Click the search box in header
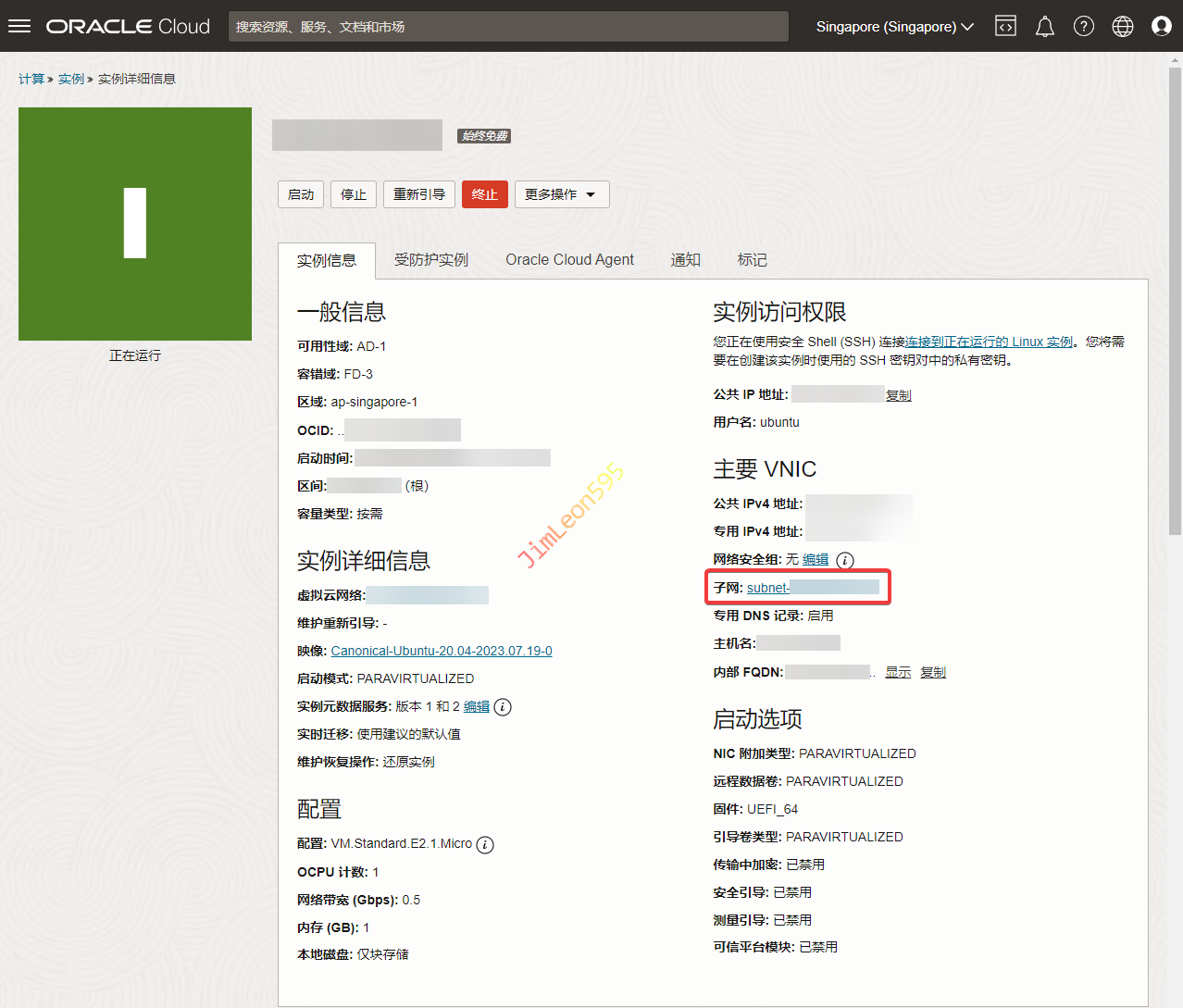 point(507,27)
